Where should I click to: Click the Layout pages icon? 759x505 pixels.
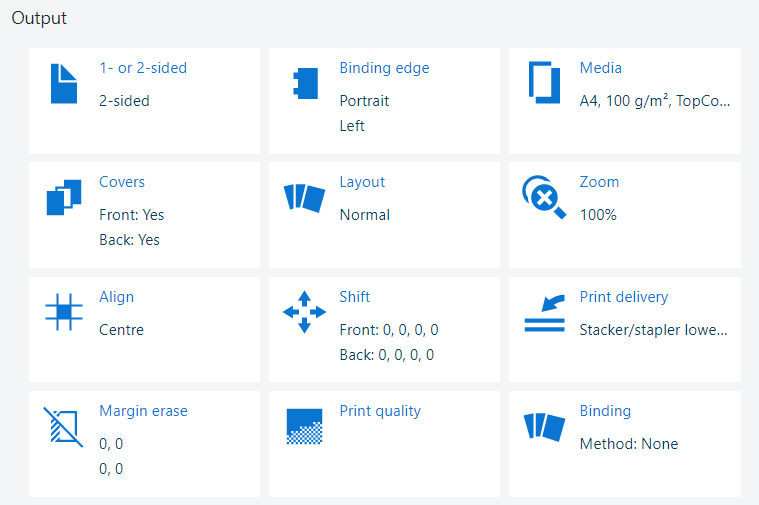click(x=304, y=197)
